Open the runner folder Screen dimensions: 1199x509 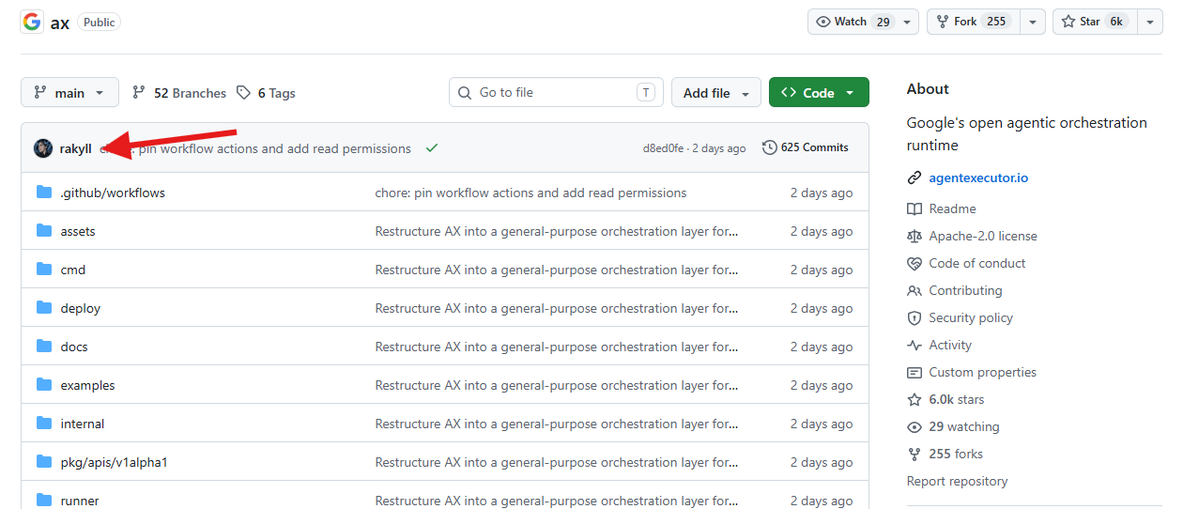tap(80, 501)
